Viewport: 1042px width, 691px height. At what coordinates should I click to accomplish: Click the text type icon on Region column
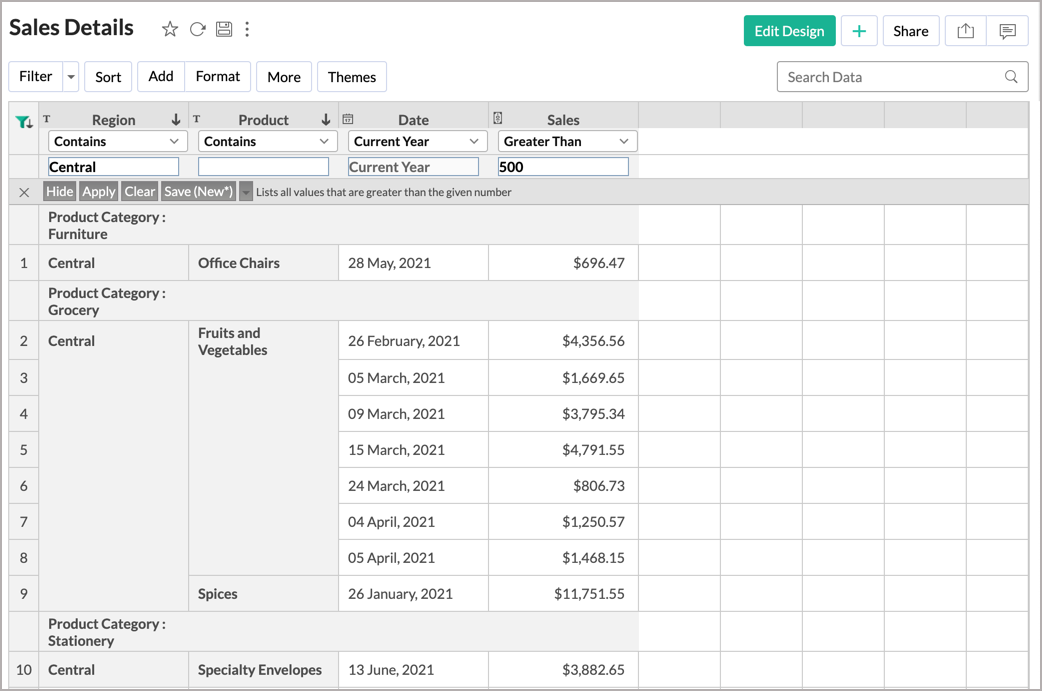point(47,119)
